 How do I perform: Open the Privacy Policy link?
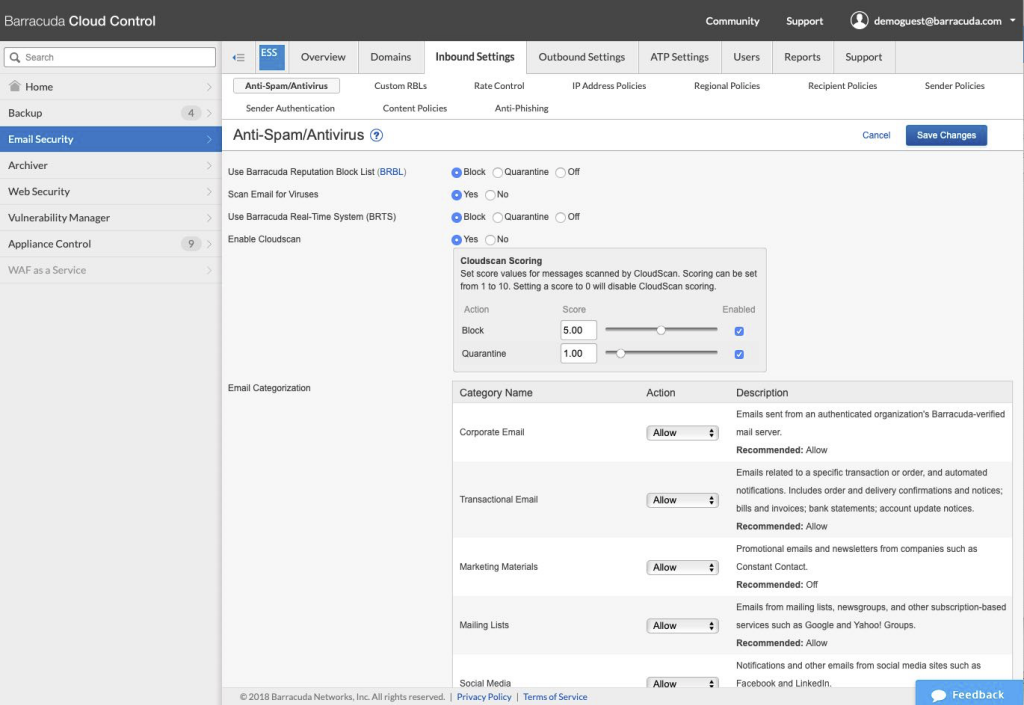[484, 697]
